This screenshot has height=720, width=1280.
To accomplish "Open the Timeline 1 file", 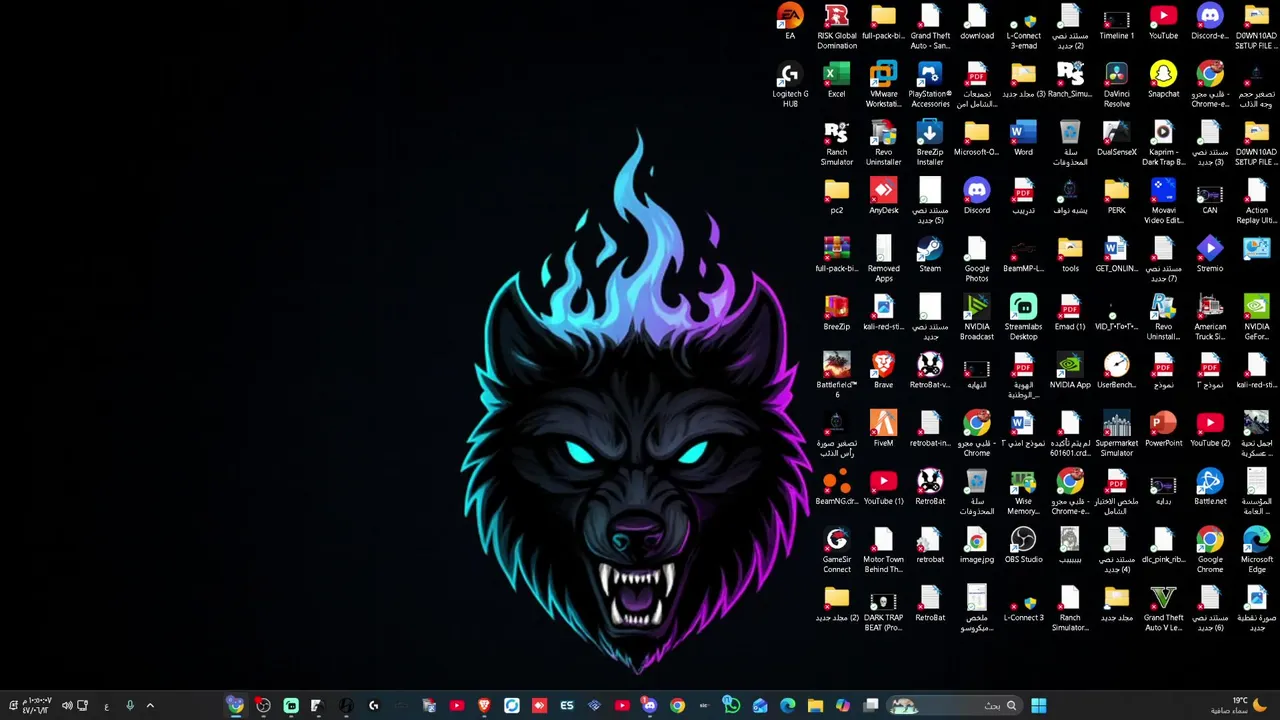I will point(1117,23).
